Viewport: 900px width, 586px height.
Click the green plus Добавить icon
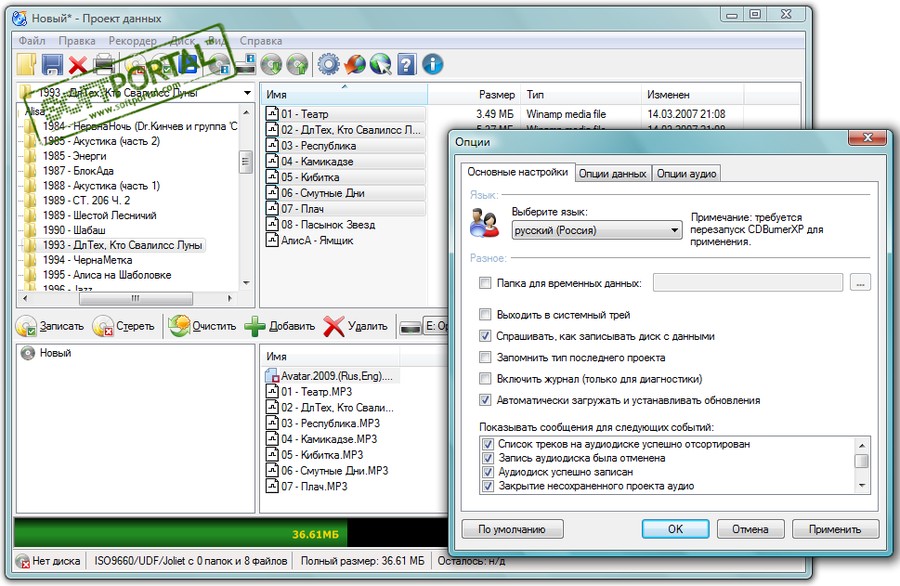254,326
